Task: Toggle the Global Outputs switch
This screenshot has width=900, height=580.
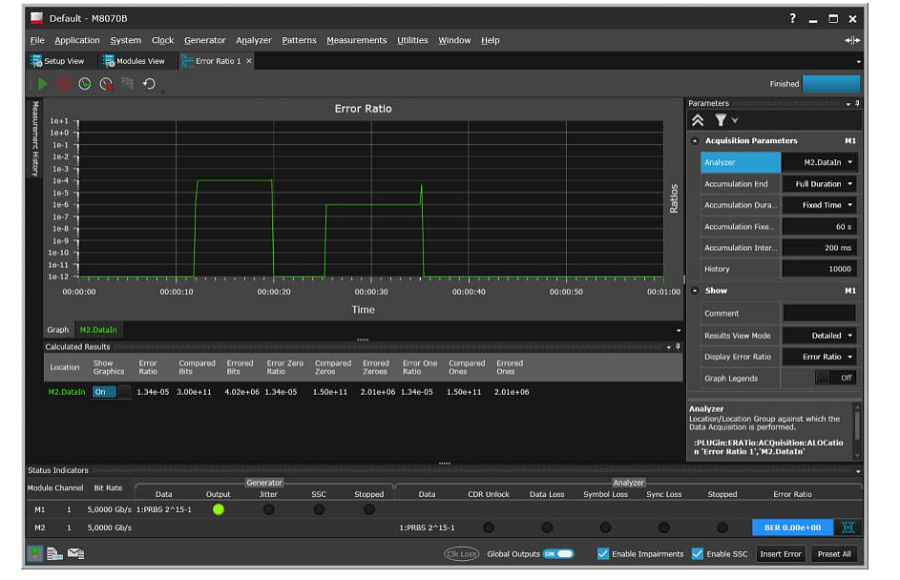Action: click(x=558, y=554)
